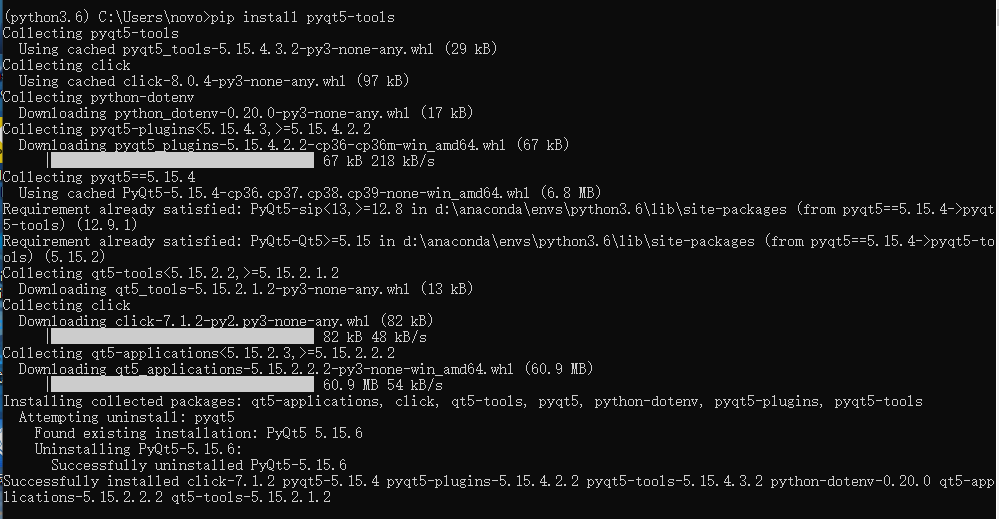Click the "Collecting pyqt5==5.15.4" line
This screenshot has width=999, height=519.
99,177
